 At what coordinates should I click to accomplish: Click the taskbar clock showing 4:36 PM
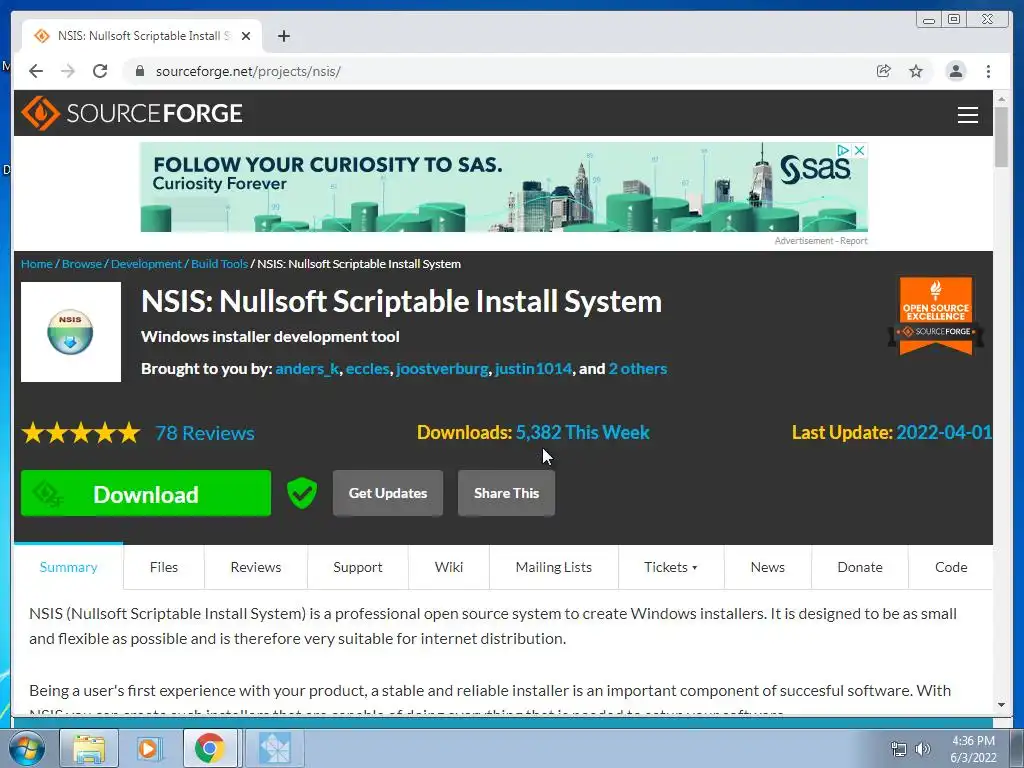click(x=973, y=749)
